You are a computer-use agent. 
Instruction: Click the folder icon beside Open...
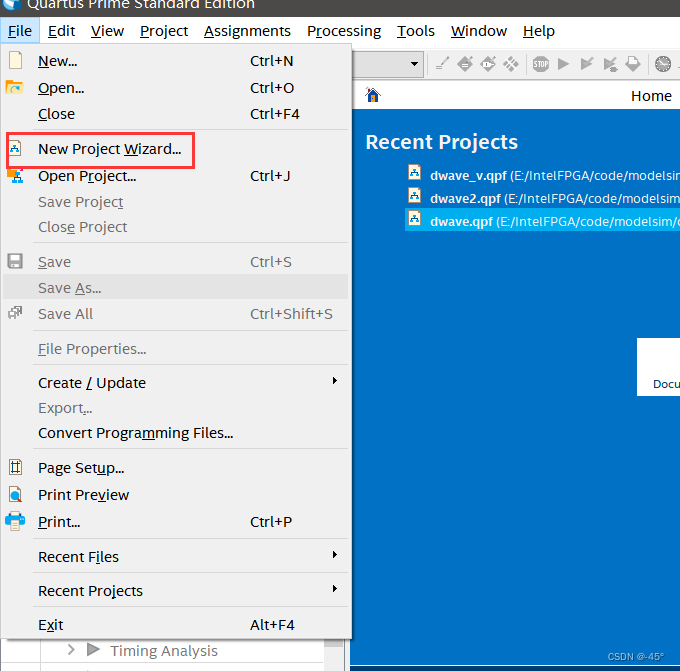14,87
